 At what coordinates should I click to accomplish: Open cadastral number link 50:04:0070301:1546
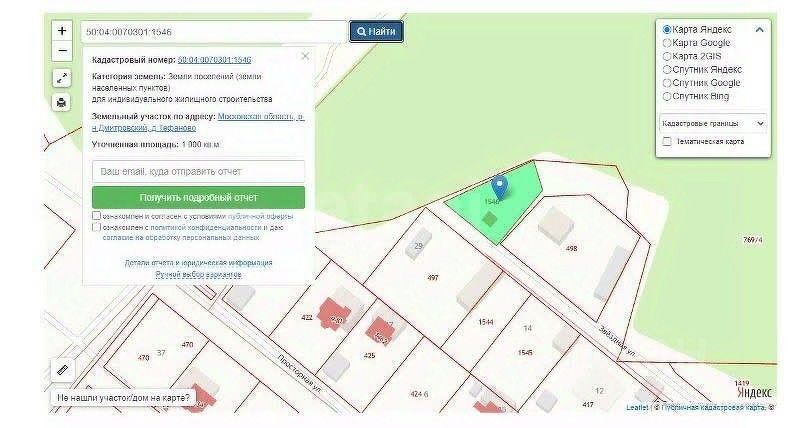(214, 60)
